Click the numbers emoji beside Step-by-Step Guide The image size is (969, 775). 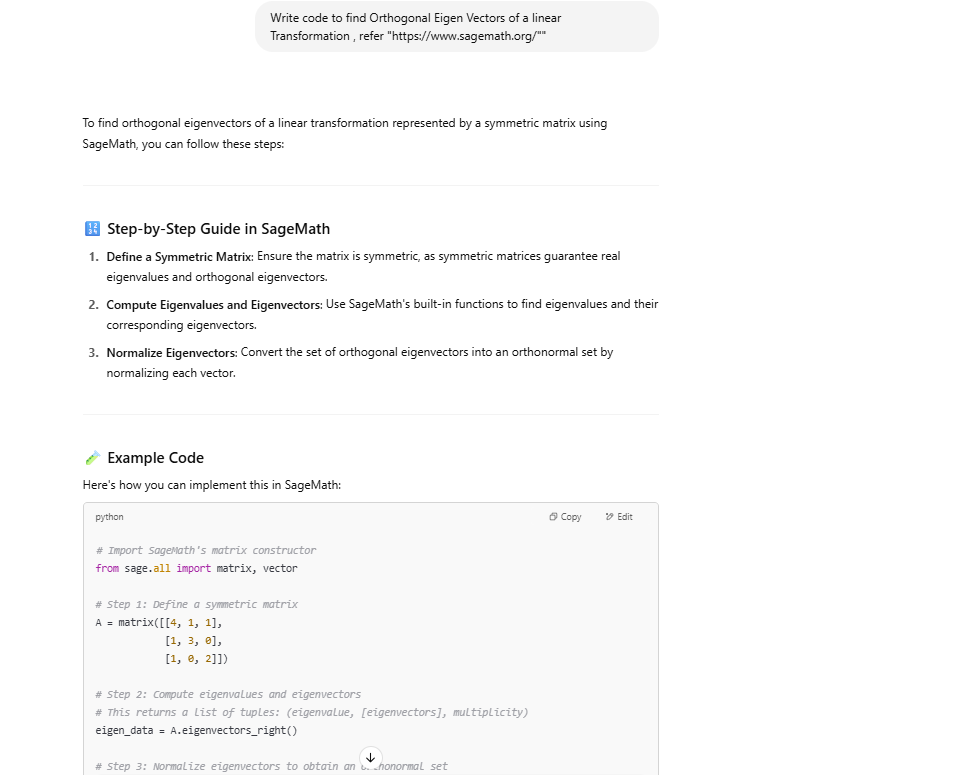[x=93, y=229]
